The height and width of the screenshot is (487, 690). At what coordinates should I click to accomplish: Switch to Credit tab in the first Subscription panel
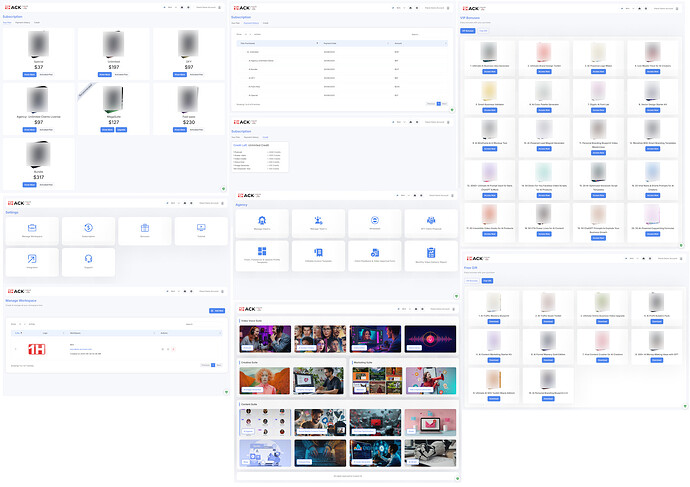(37, 22)
